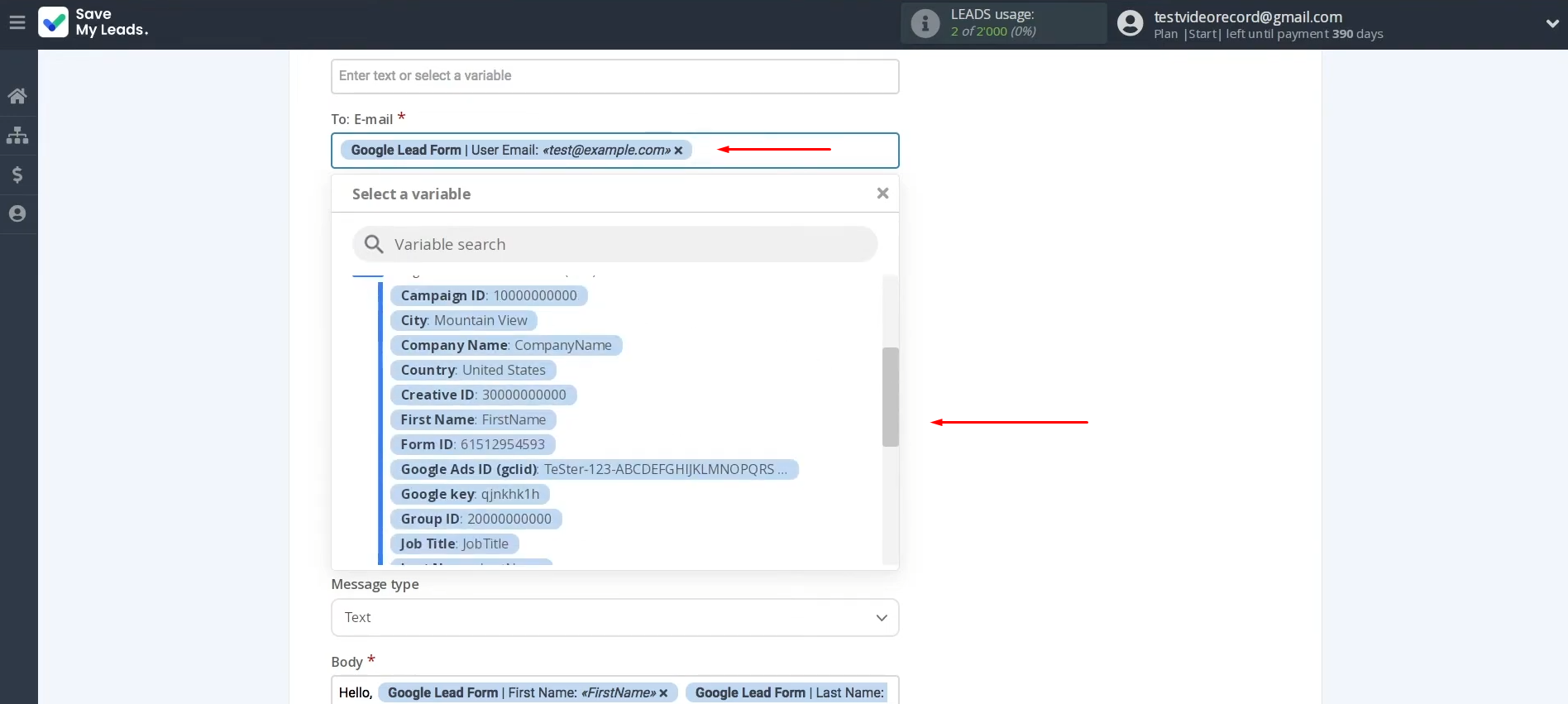Open the profile sidebar icon

pos(17,213)
